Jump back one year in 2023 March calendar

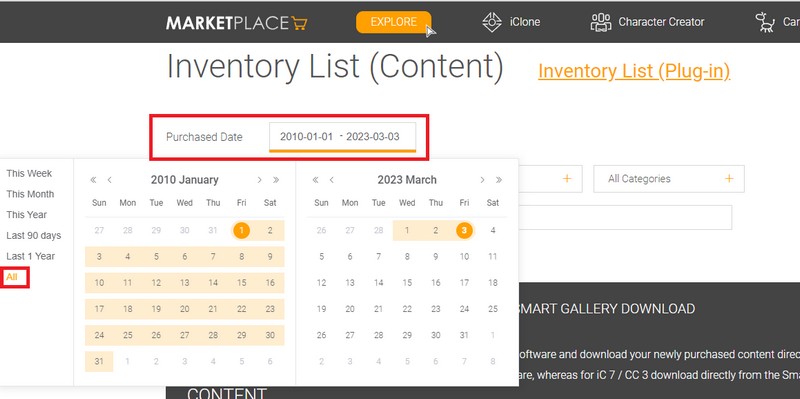(315, 180)
